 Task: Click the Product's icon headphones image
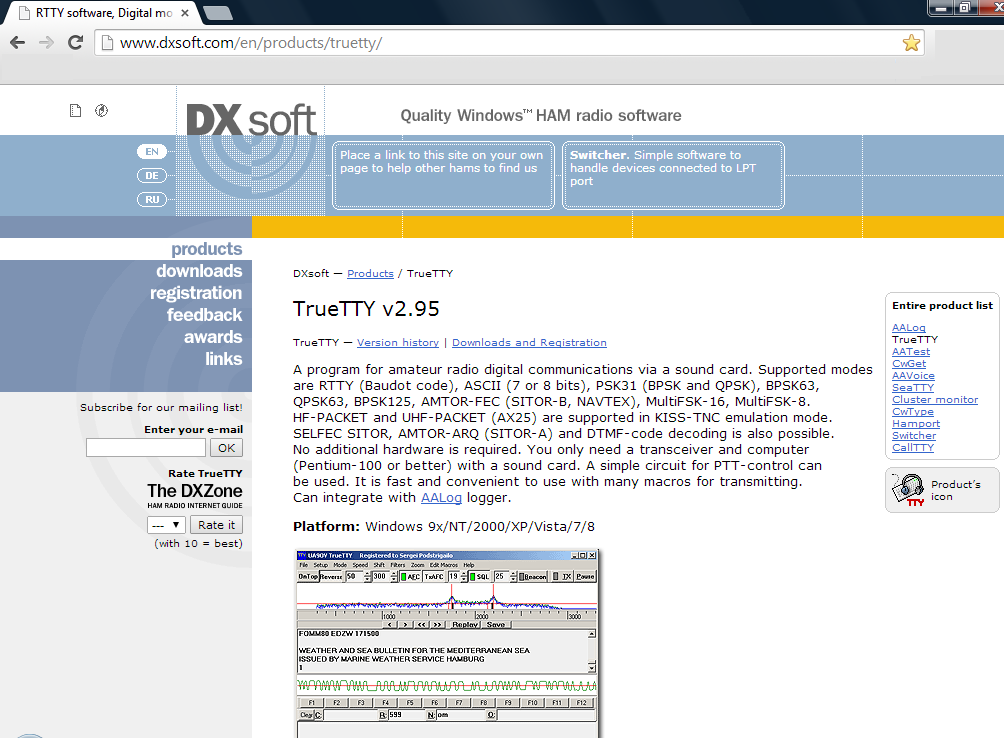point(909,491)
